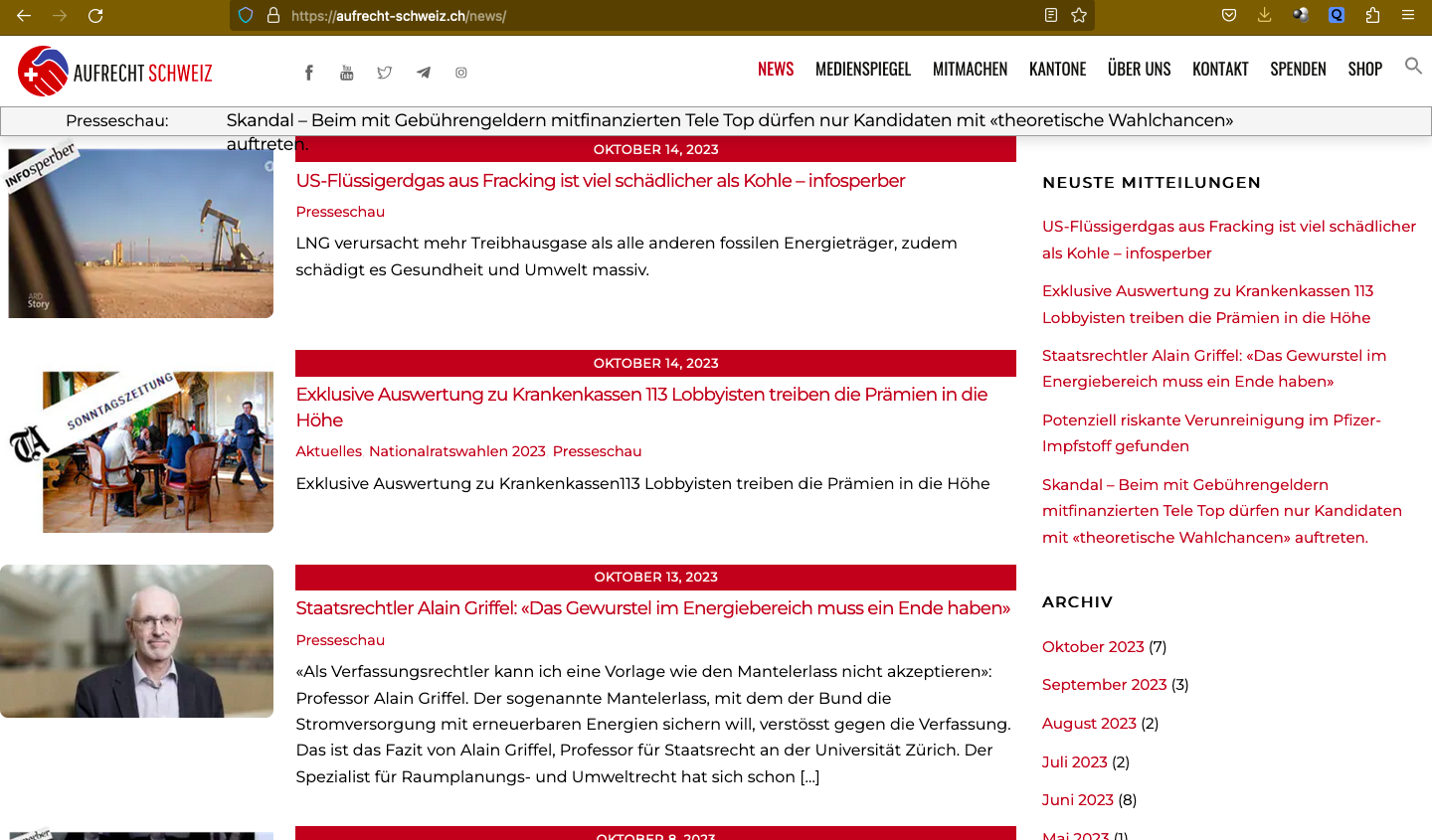The image size is (1432, 840).
Task: Open archive August 2023
Action: coord(1089,724)
